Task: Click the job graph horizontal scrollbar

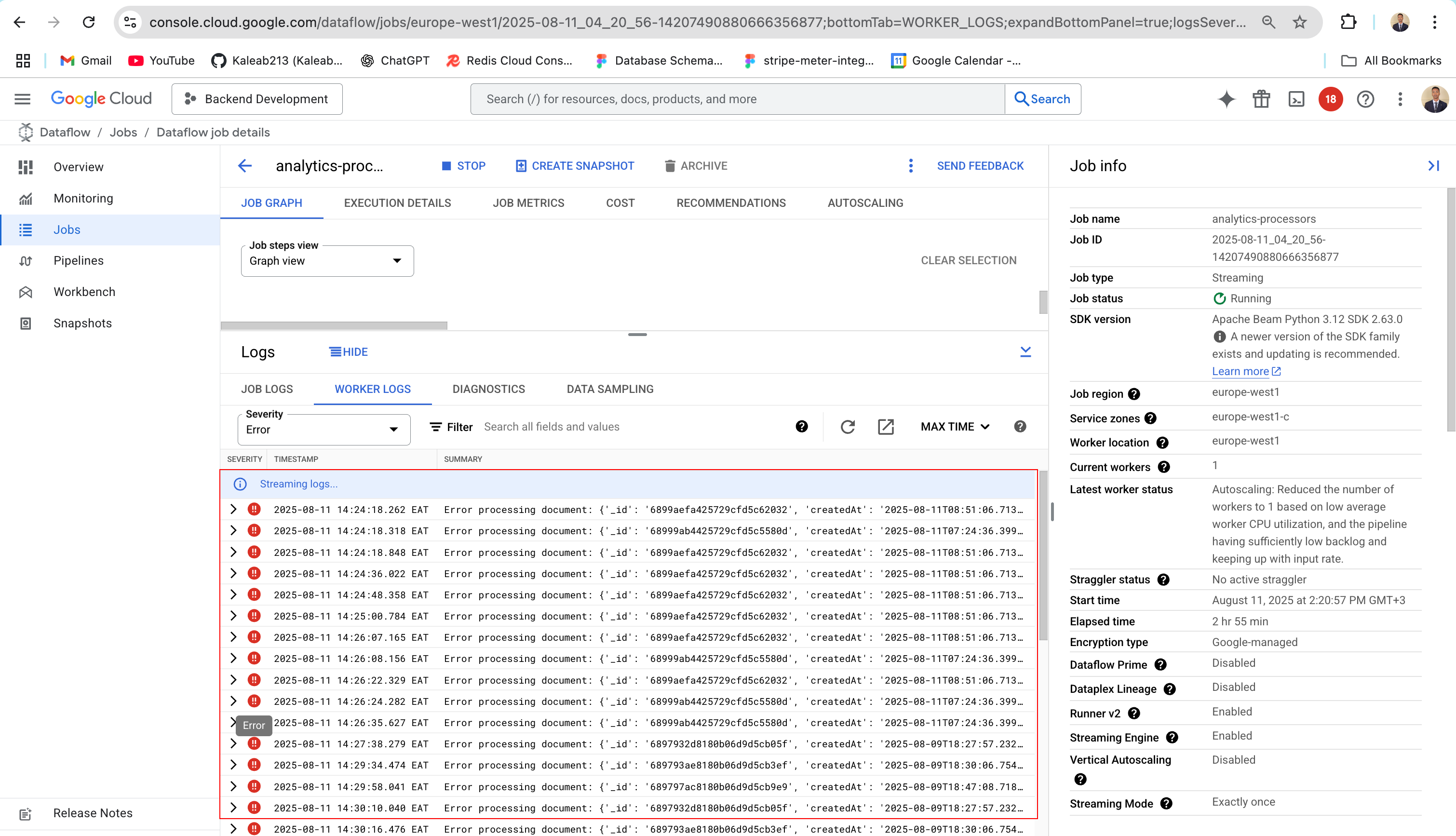Action: (334, 325)
